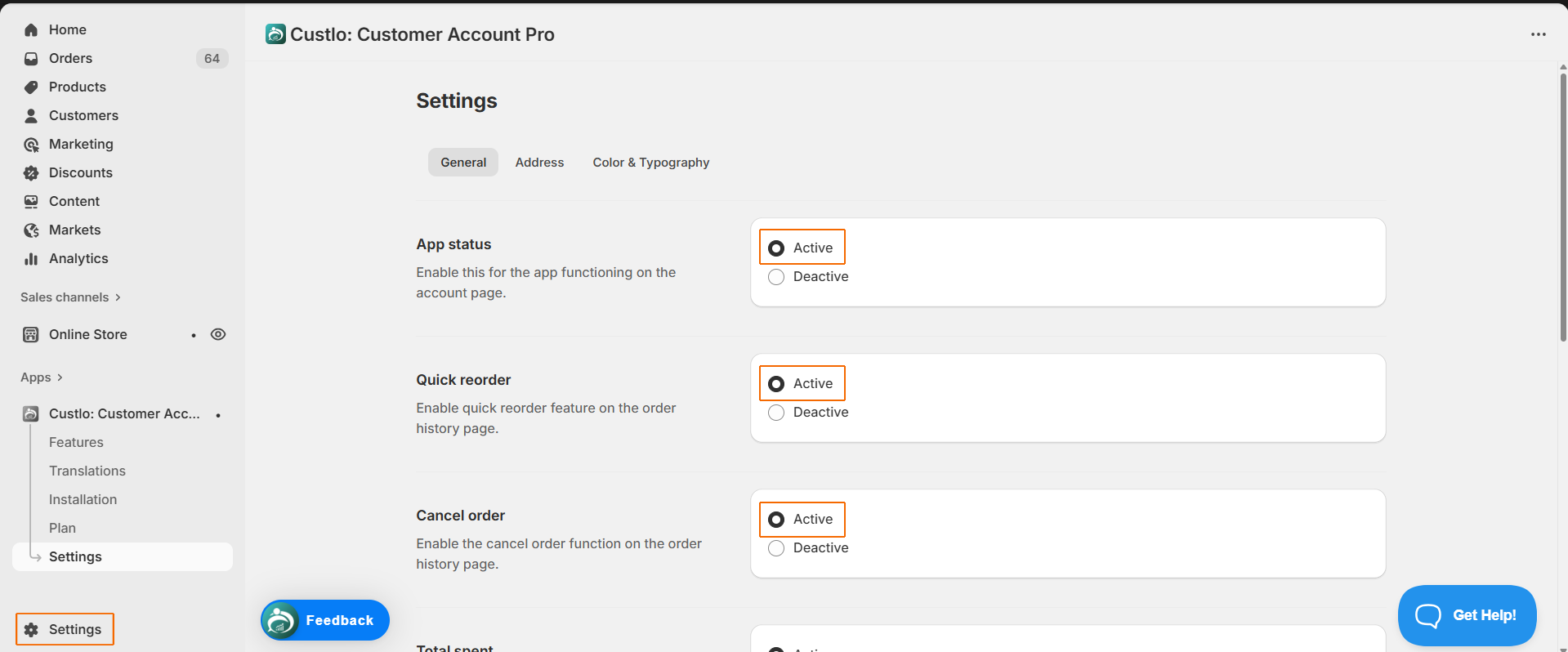This screenshot has height=652, width=1568.
Task: Click the Marketing target icon
Action: pos(31,145)
